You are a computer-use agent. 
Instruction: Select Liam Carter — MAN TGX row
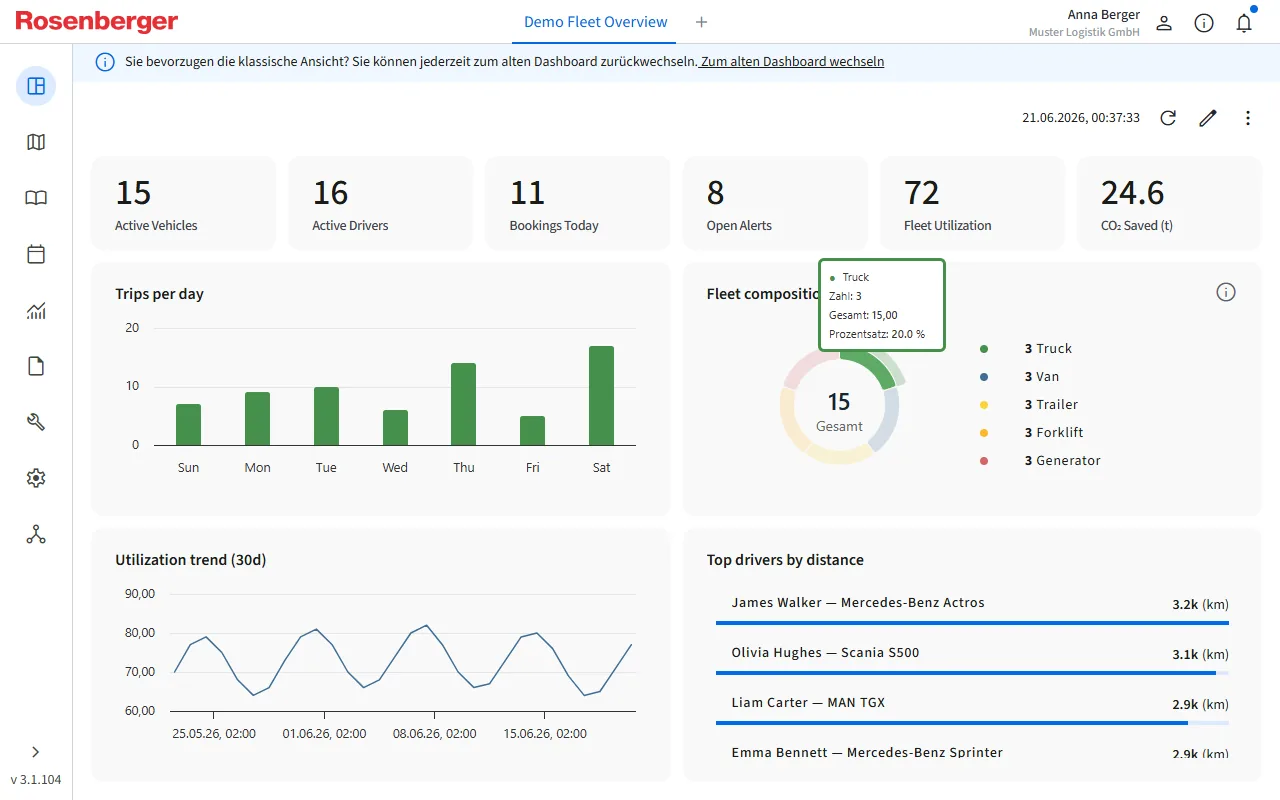coord(972,707)
